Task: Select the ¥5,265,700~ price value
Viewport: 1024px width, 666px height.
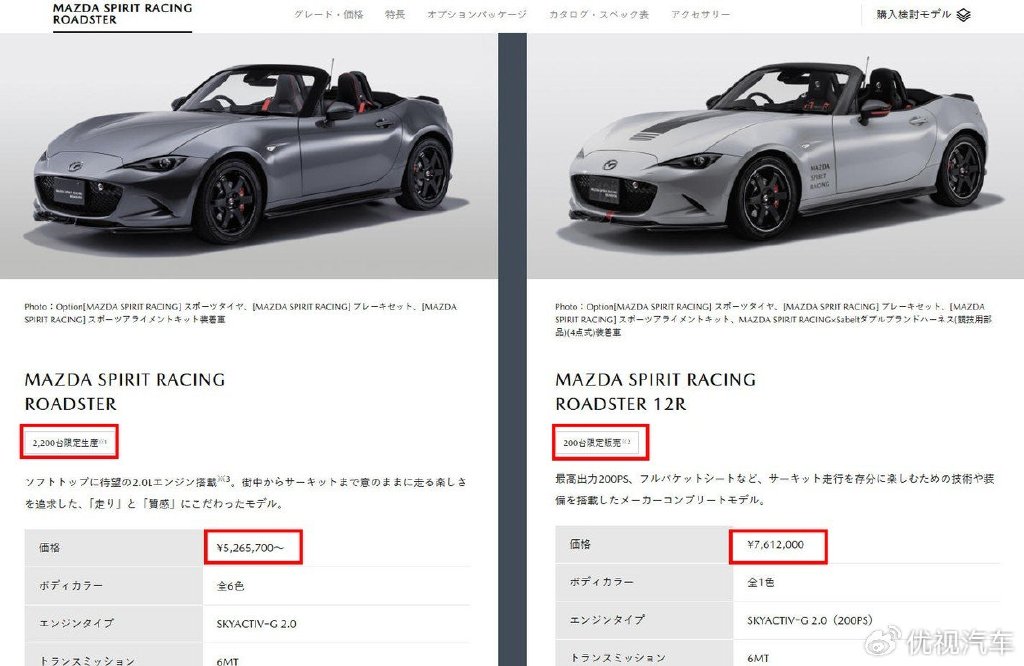Action: coord(250,548)
